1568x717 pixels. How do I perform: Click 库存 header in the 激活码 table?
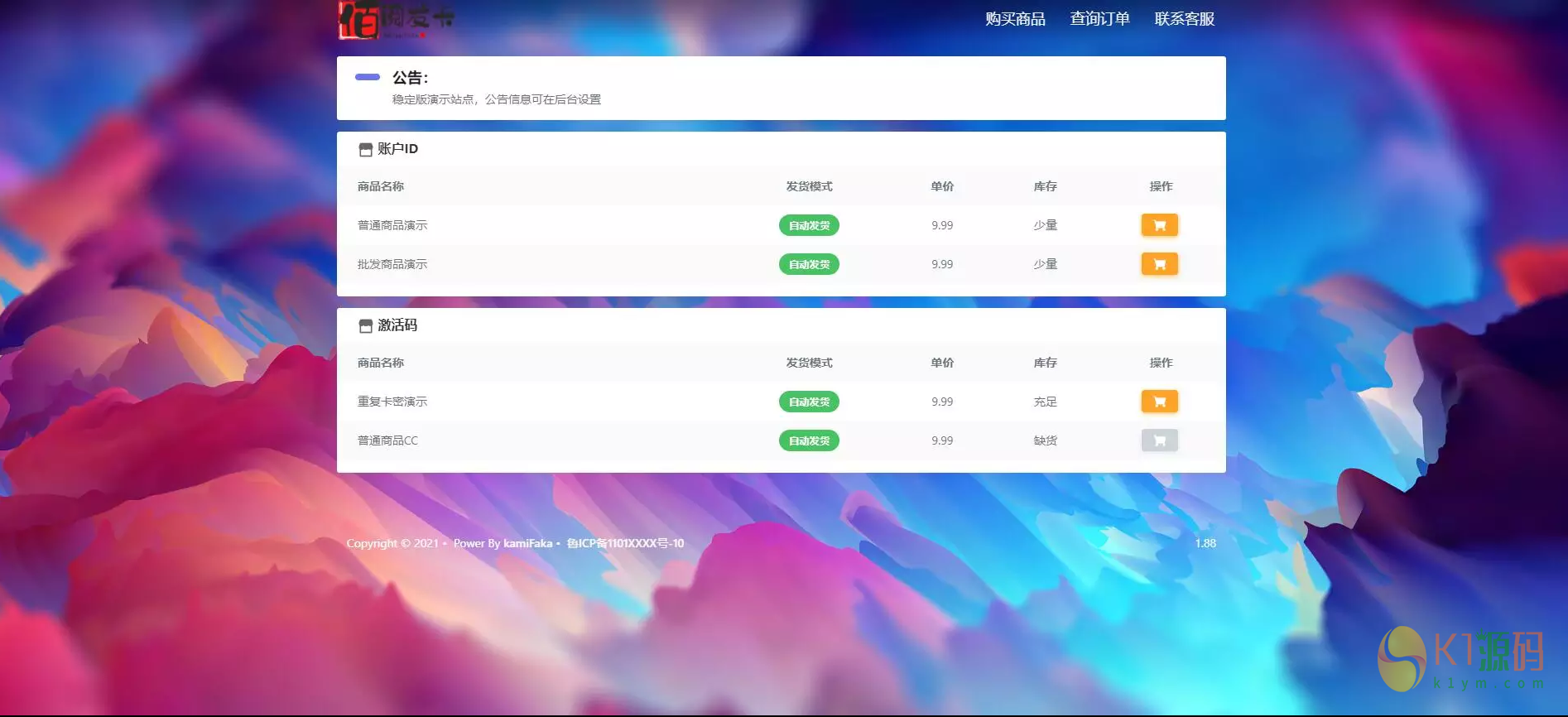[1045, 363]
